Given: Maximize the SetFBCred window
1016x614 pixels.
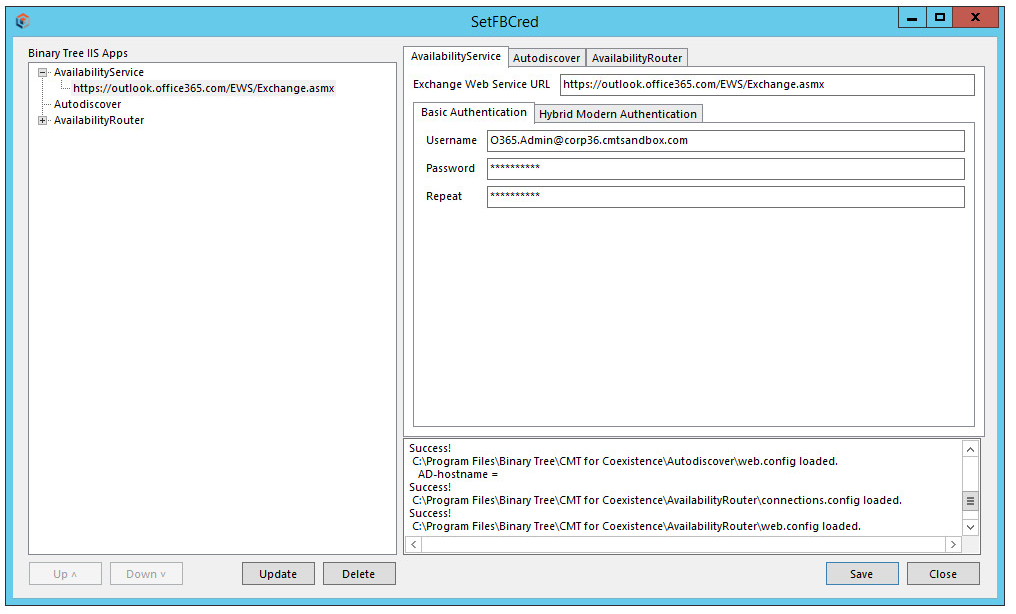Looking at the screenshot, I should coord(940,17).
